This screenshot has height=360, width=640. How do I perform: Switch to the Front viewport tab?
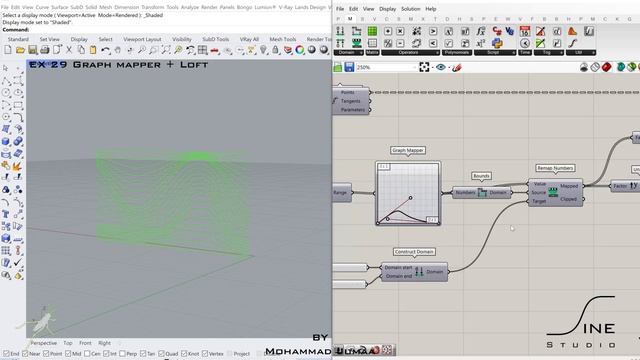[85, 343]
